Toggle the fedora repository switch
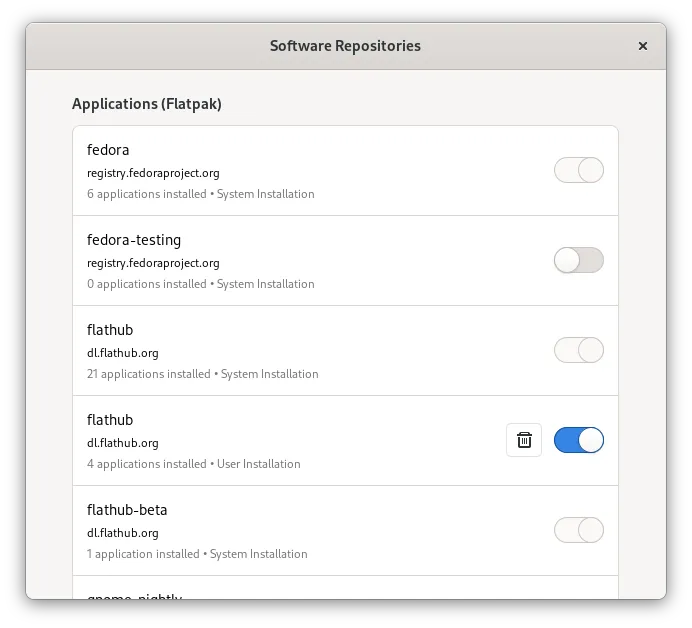 tap(579, 170)
